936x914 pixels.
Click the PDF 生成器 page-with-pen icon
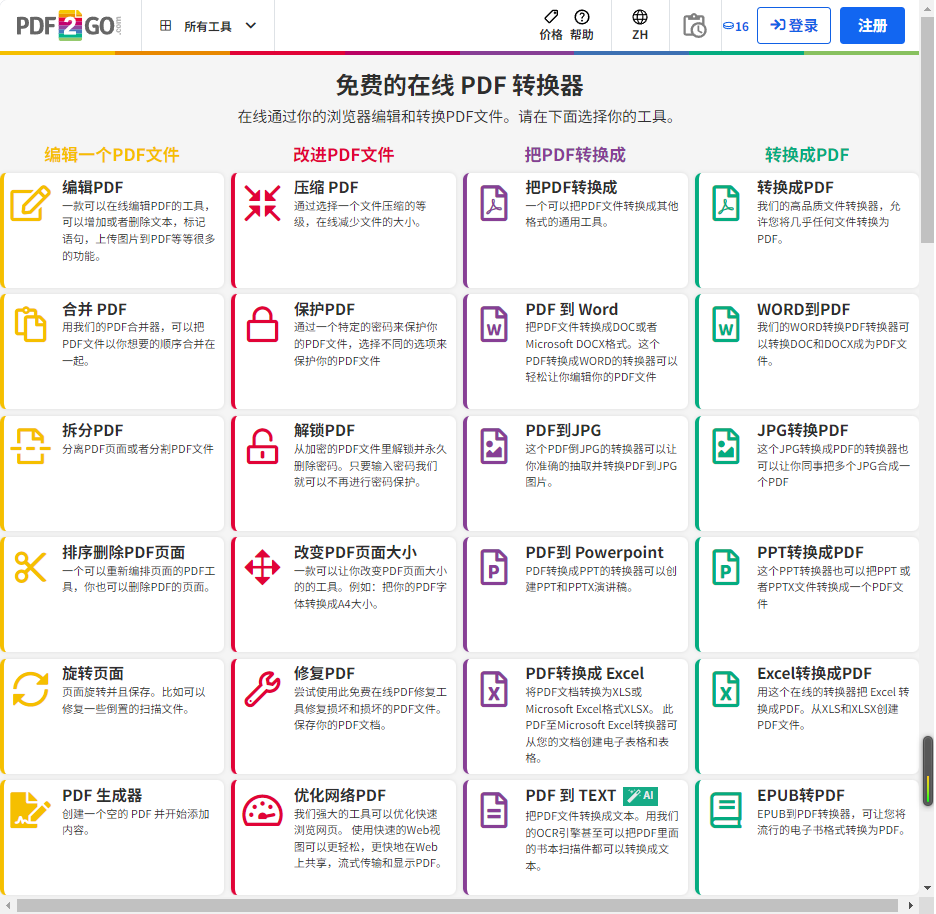(x=30, y=810)
